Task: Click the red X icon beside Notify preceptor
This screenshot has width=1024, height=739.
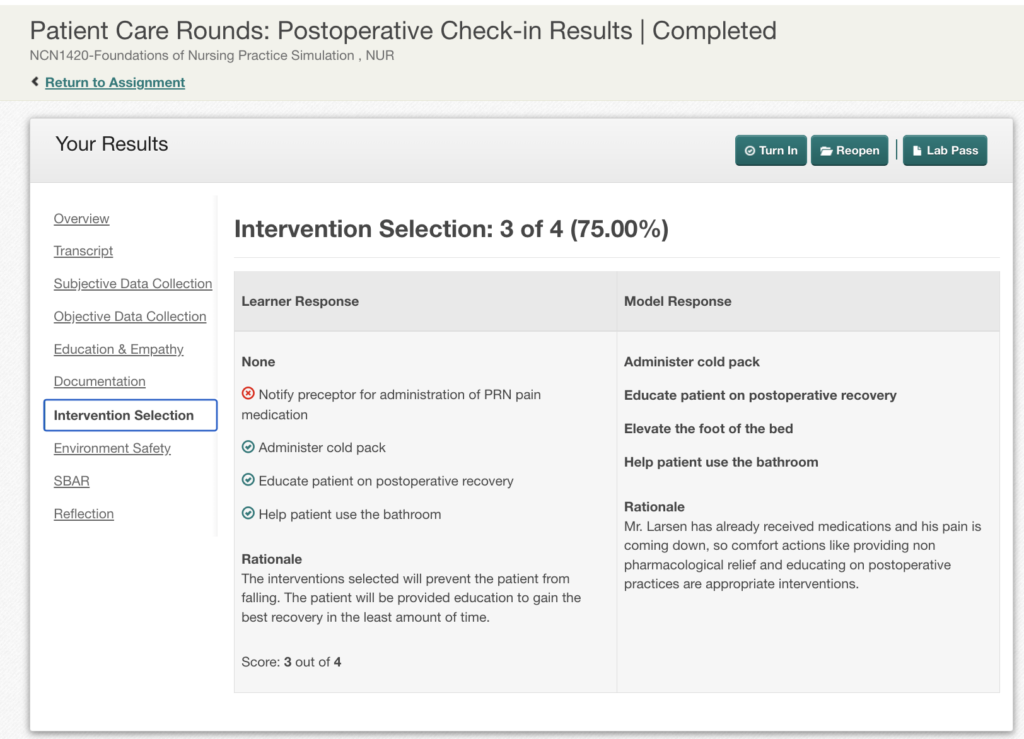Action: 248,393
